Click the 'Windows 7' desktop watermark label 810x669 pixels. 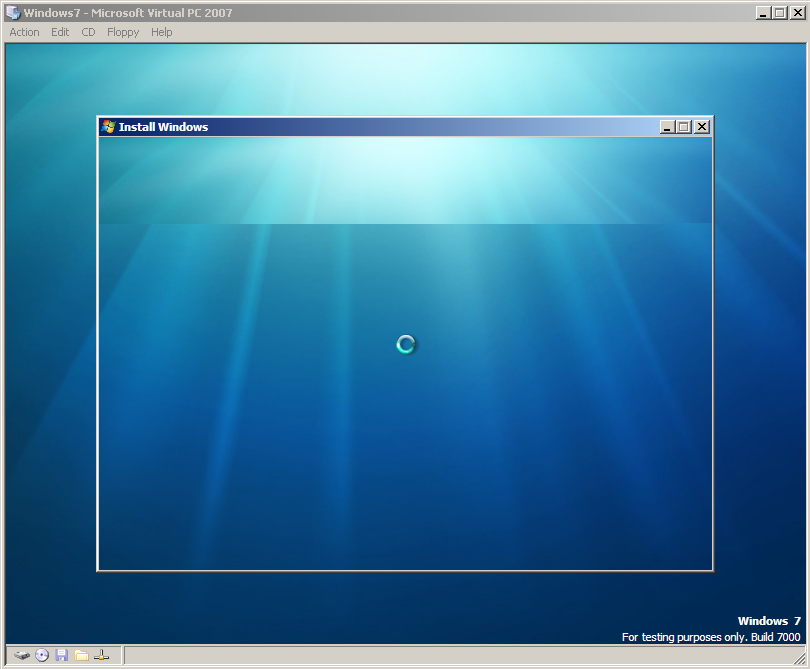coord(769,621)
